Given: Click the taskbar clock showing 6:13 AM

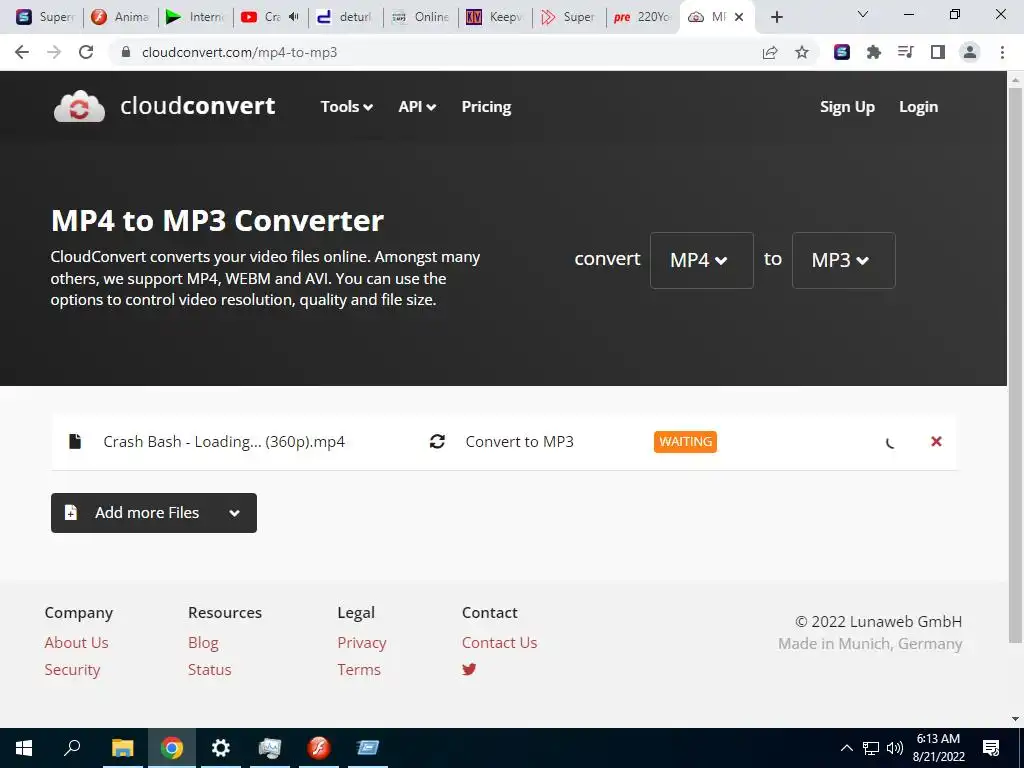Looking at the screenshot, I should click(x=938, y=748).
